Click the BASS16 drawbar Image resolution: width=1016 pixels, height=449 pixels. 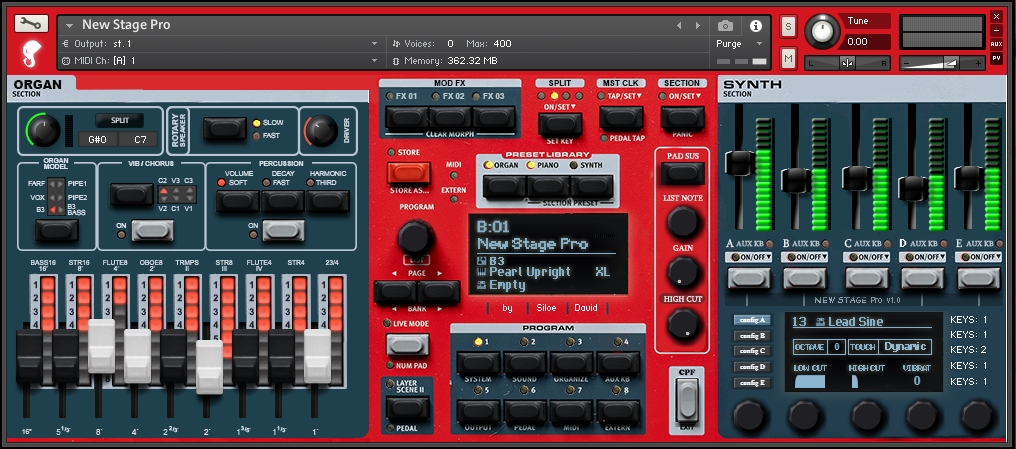[29, 354]
